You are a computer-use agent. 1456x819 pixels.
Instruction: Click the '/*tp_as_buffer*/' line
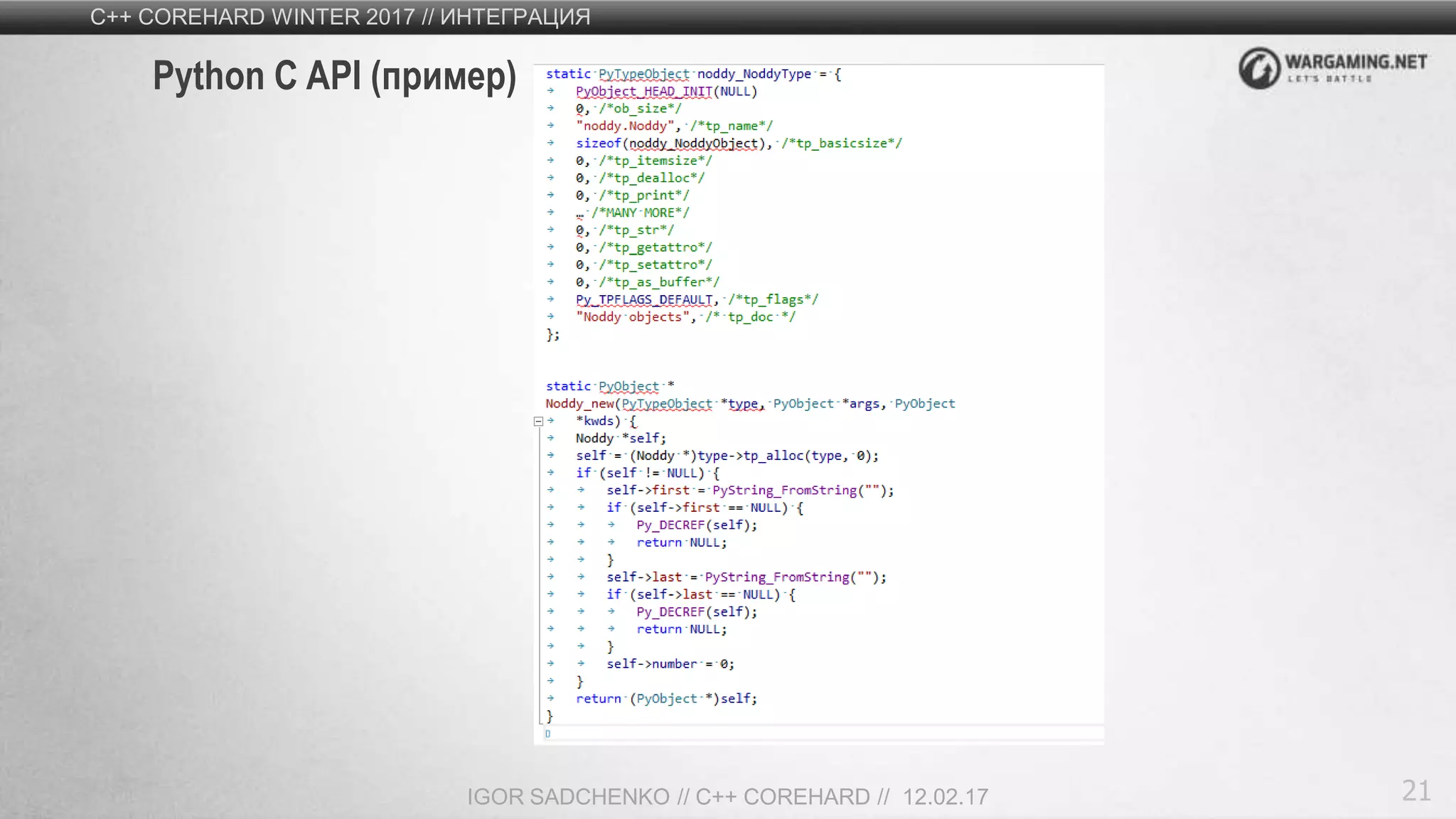(x=648, y=282)
